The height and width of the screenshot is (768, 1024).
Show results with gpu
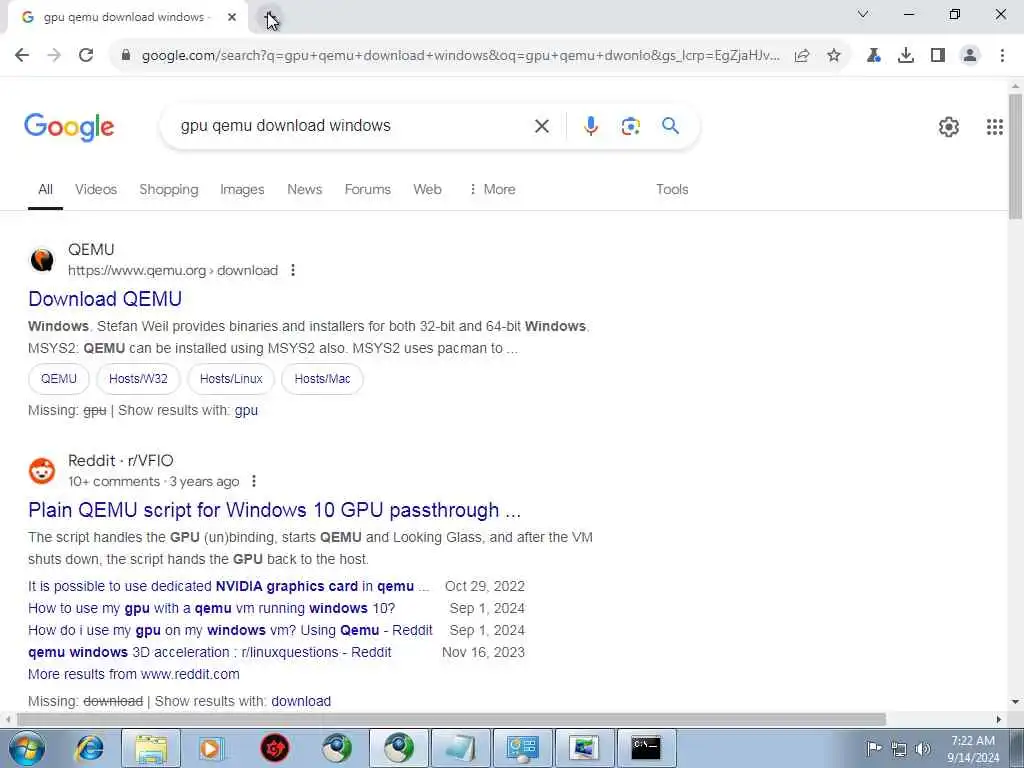pos(246,411)
